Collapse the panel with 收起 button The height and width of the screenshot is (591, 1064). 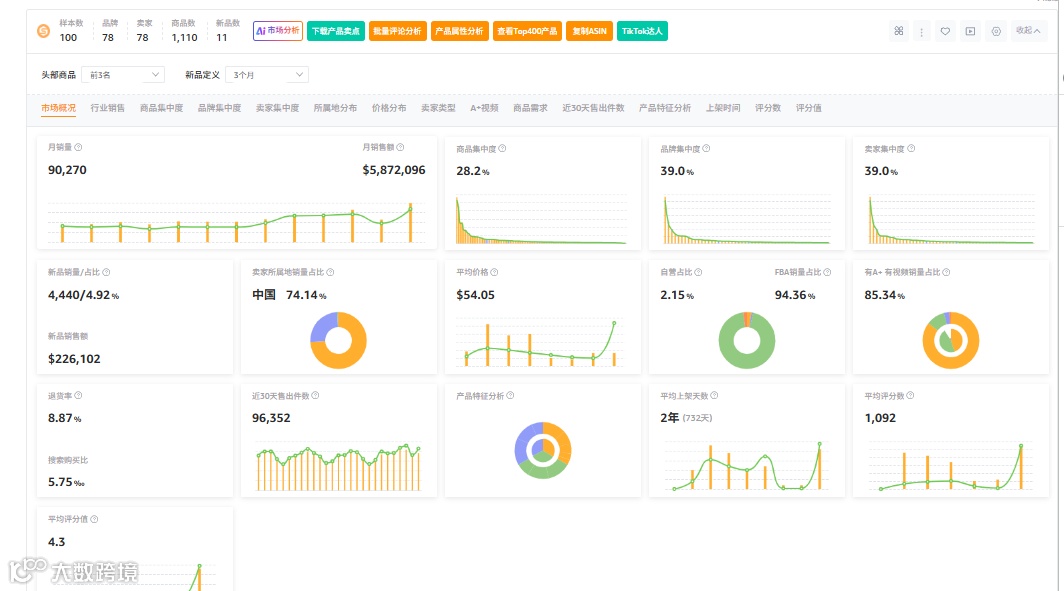1028,31
